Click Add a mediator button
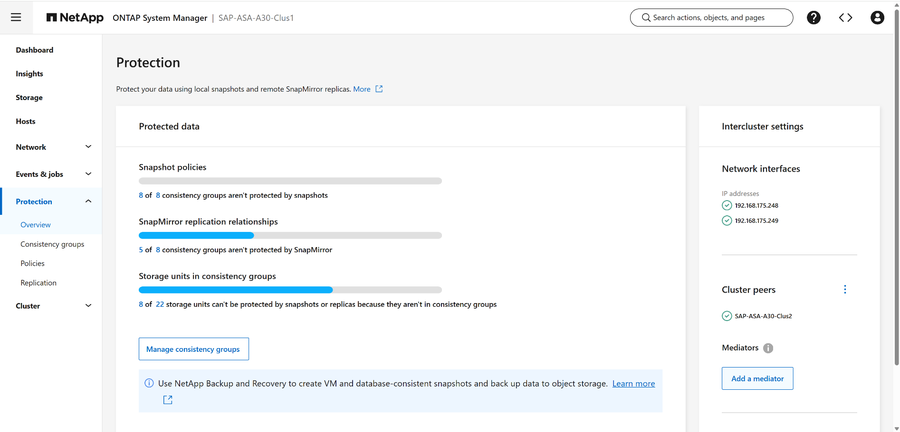 pyautogui.click(x=757, y=379)
